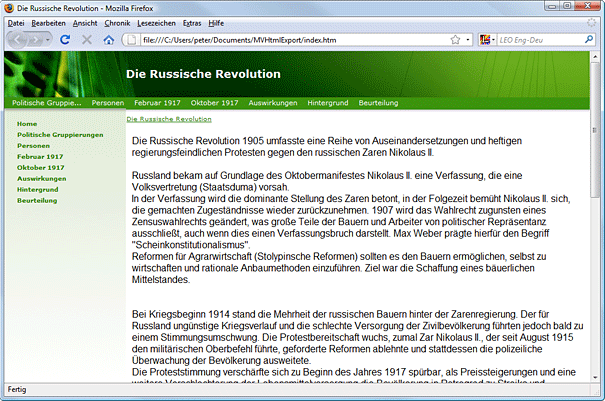
Task: Maximize the Firefox window
Action: (567, 6)
